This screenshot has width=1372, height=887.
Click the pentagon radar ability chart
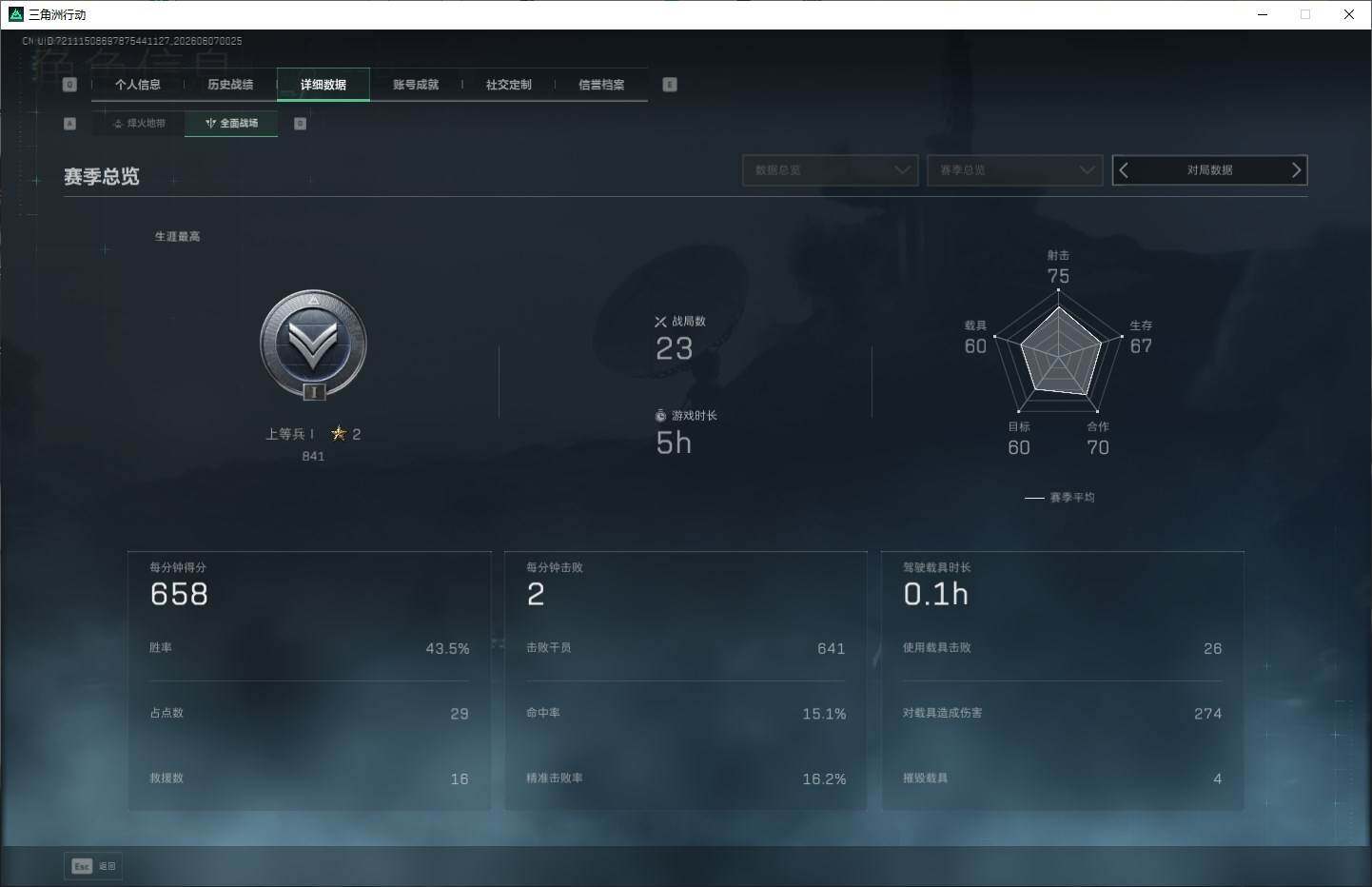(x=1058, y=352)
